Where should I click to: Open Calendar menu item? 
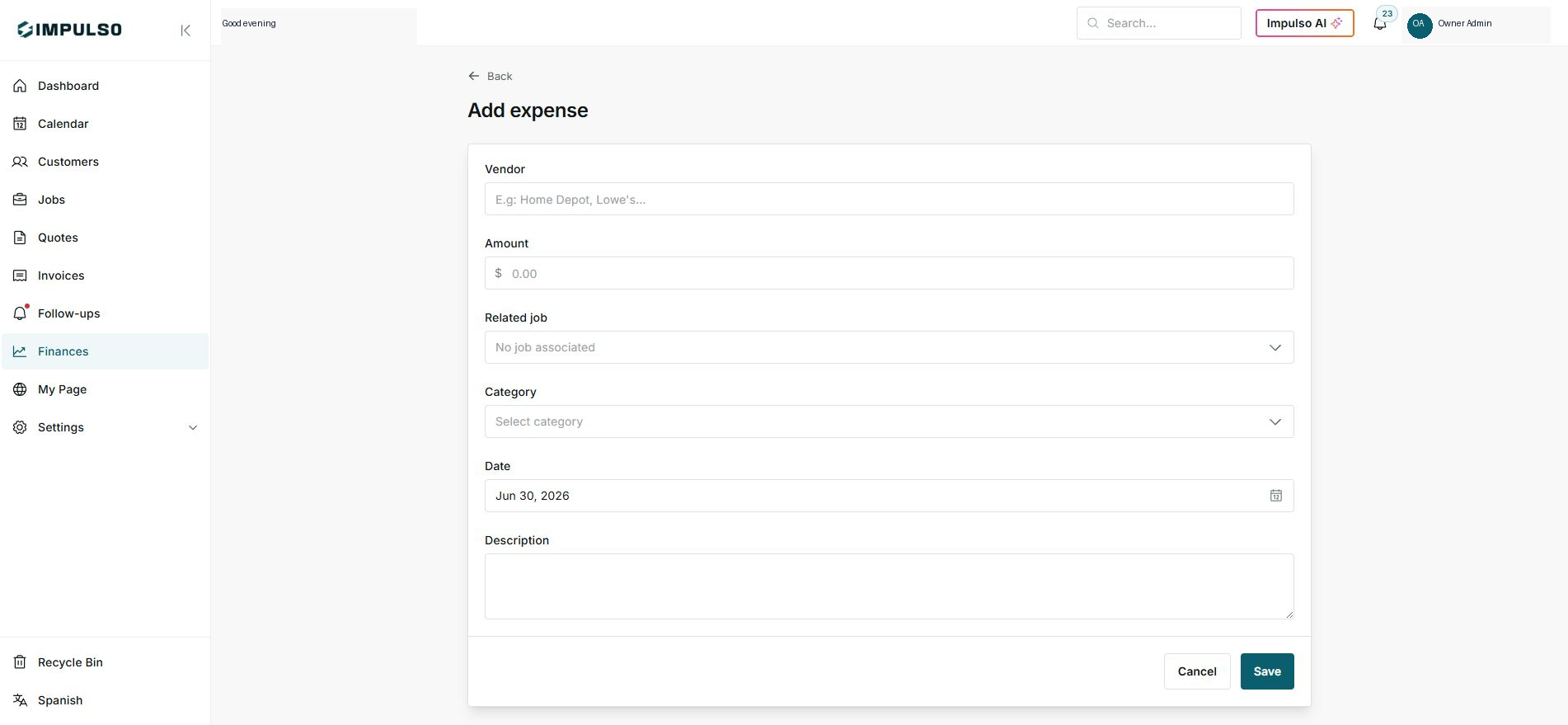tap(105, 124)
